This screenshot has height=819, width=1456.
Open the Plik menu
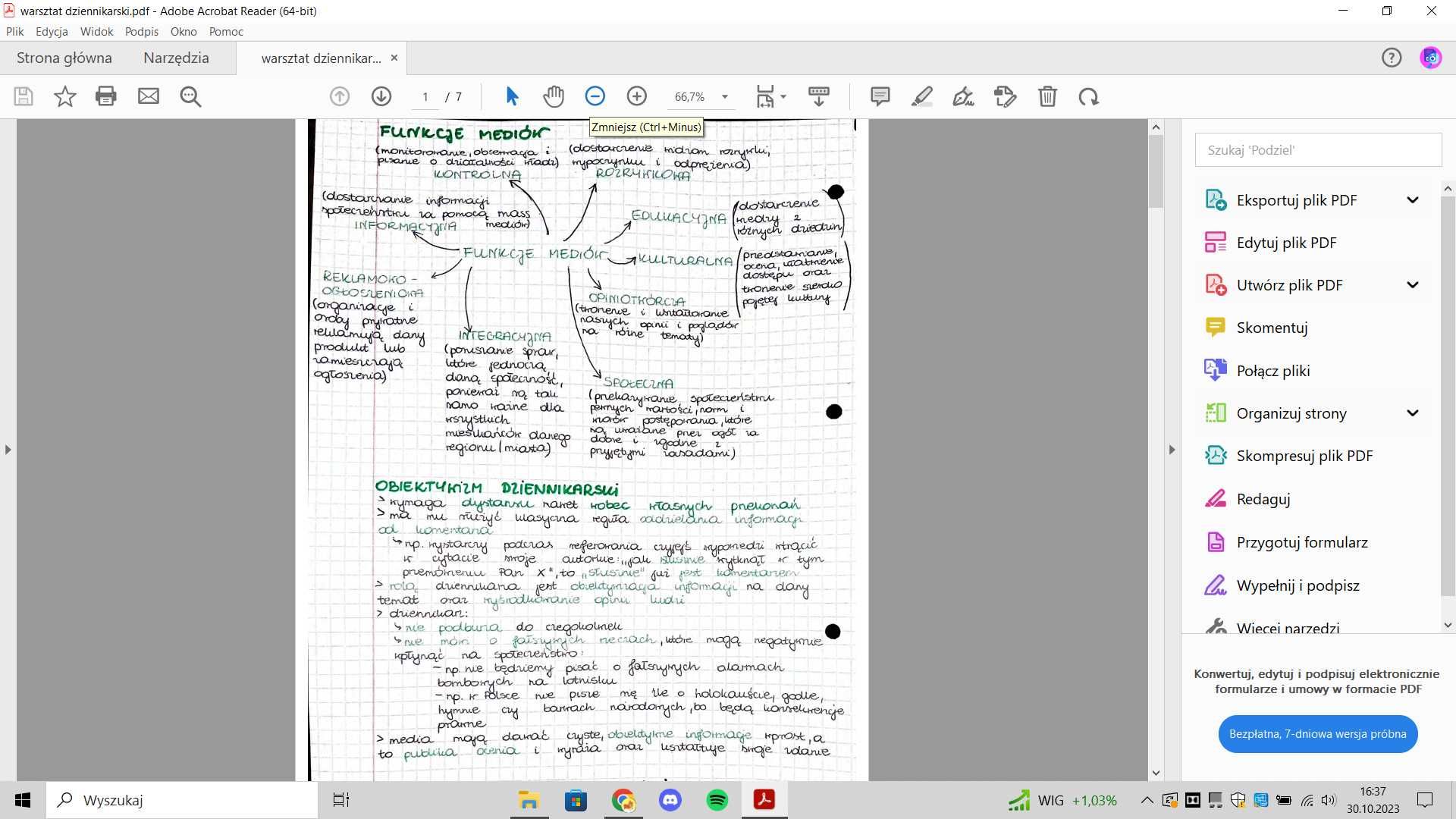15,32
